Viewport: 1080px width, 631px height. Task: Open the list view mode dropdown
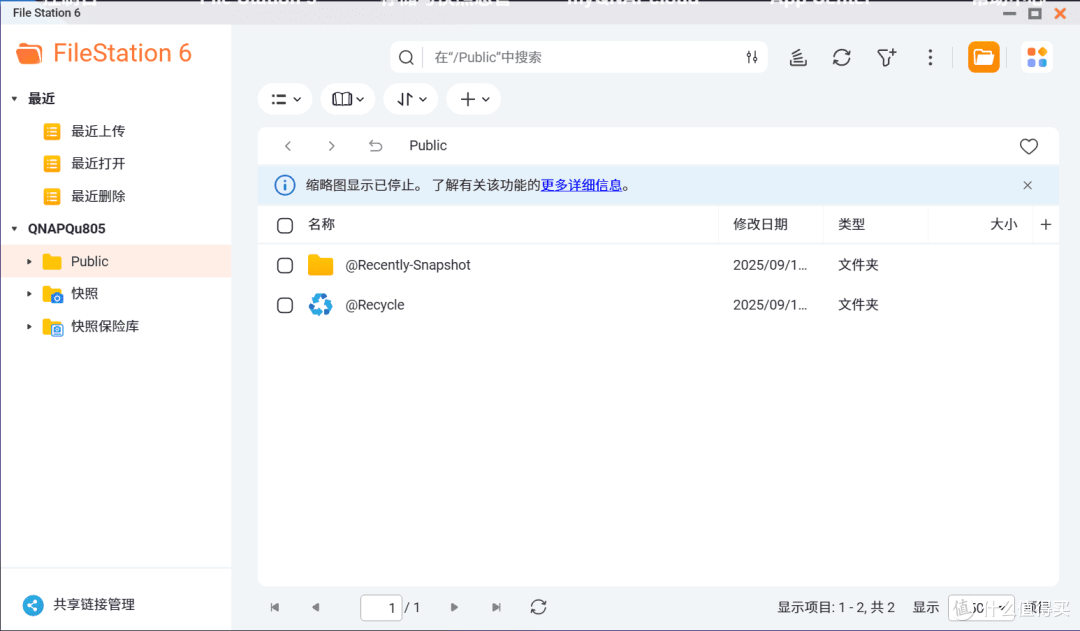click(285, 99)
